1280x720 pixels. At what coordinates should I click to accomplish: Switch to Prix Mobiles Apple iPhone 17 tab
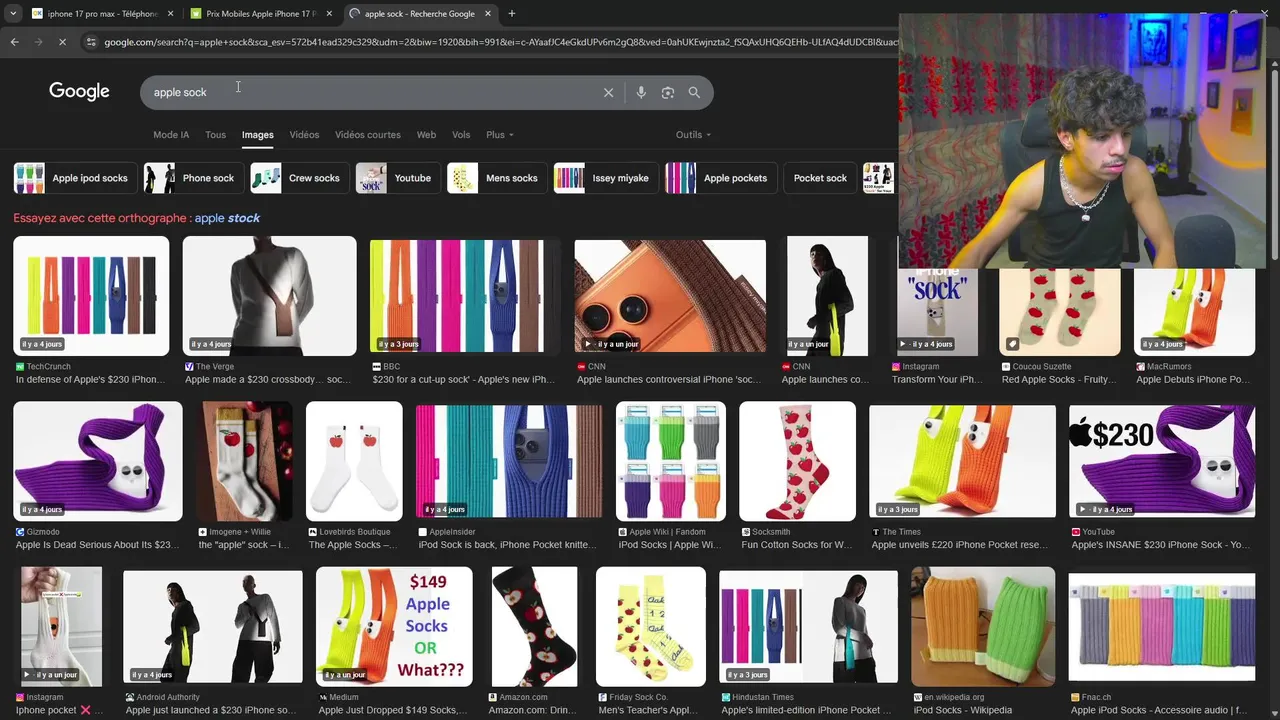[261, 14]
